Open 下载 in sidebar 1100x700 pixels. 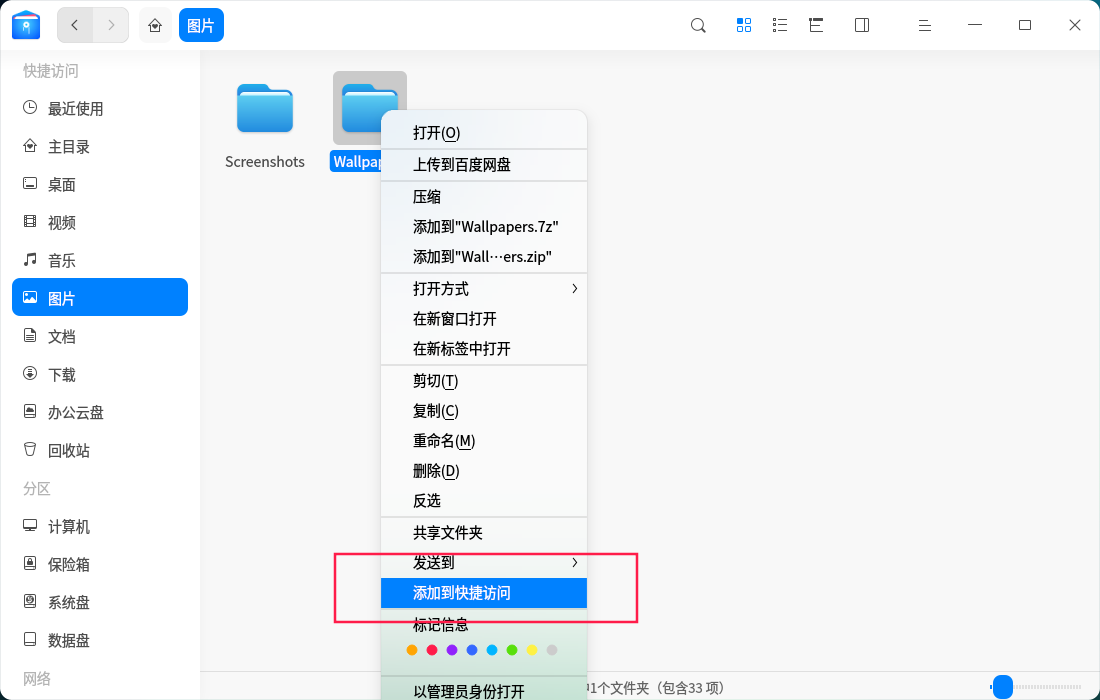pos(100,375)
